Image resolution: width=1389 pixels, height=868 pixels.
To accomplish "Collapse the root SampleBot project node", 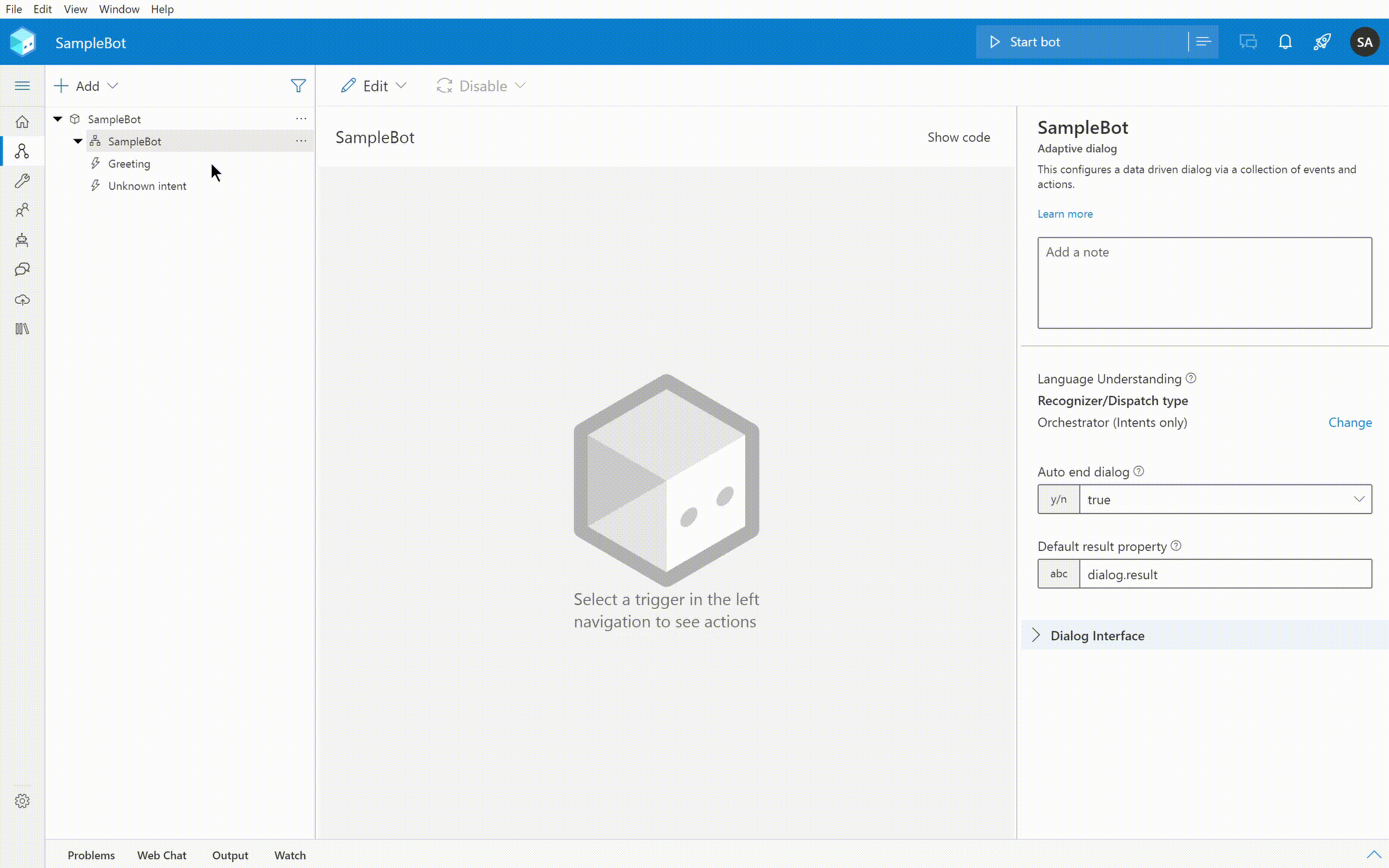I will point(58,119).
